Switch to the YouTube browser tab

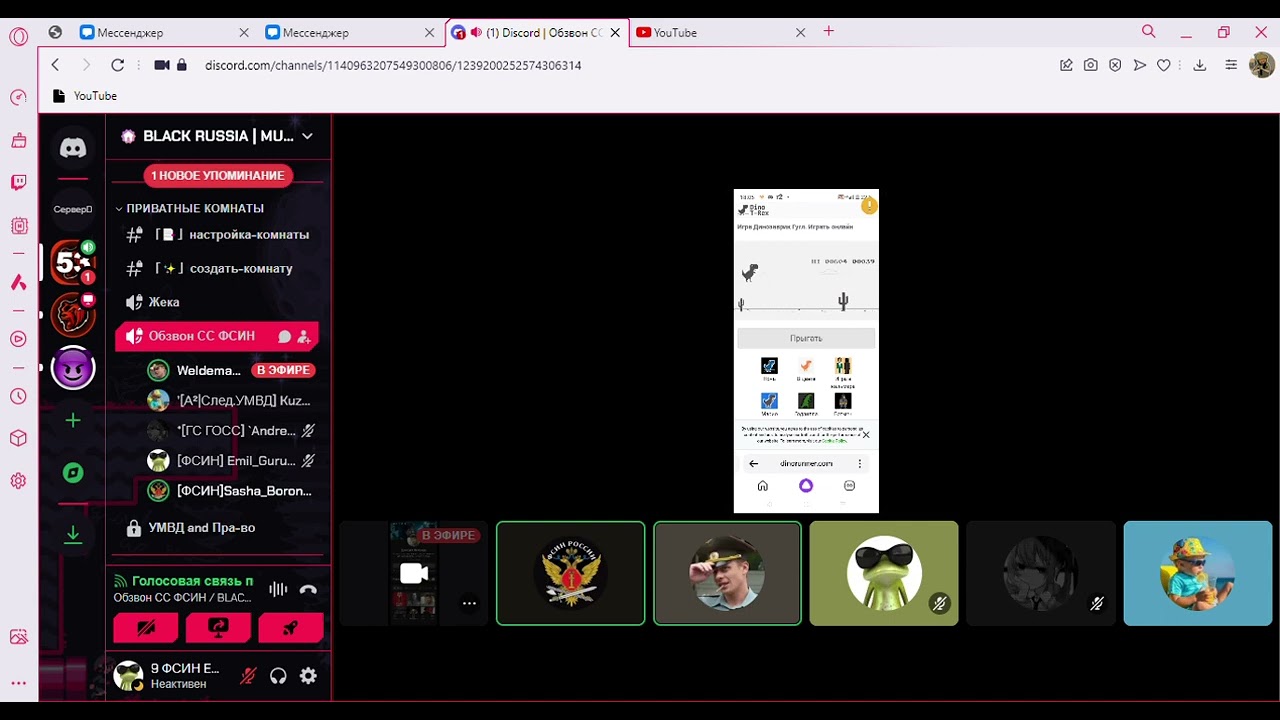(719, 33)
